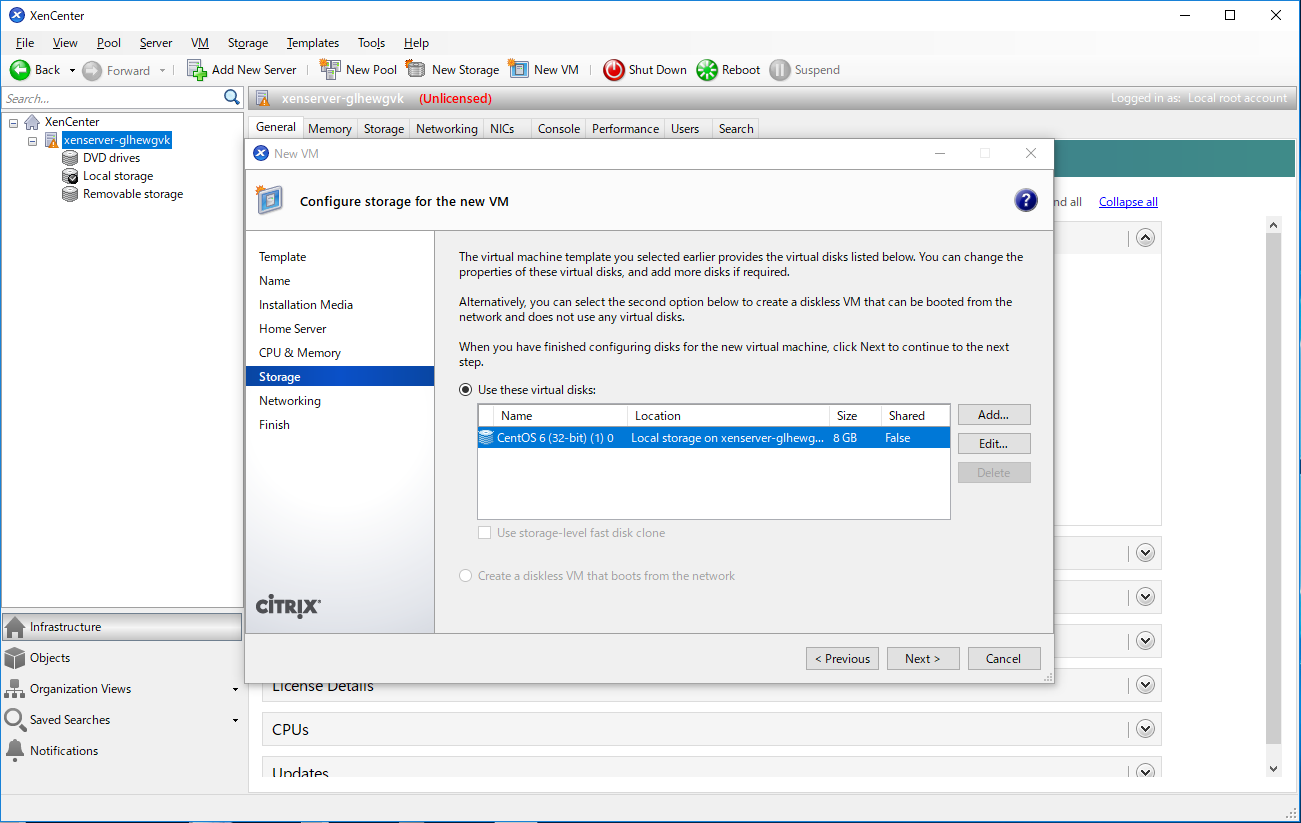1301x823 pixels.
Task: Select the 'Use these virtual disks' radio button
Action: tap(466, 389)
